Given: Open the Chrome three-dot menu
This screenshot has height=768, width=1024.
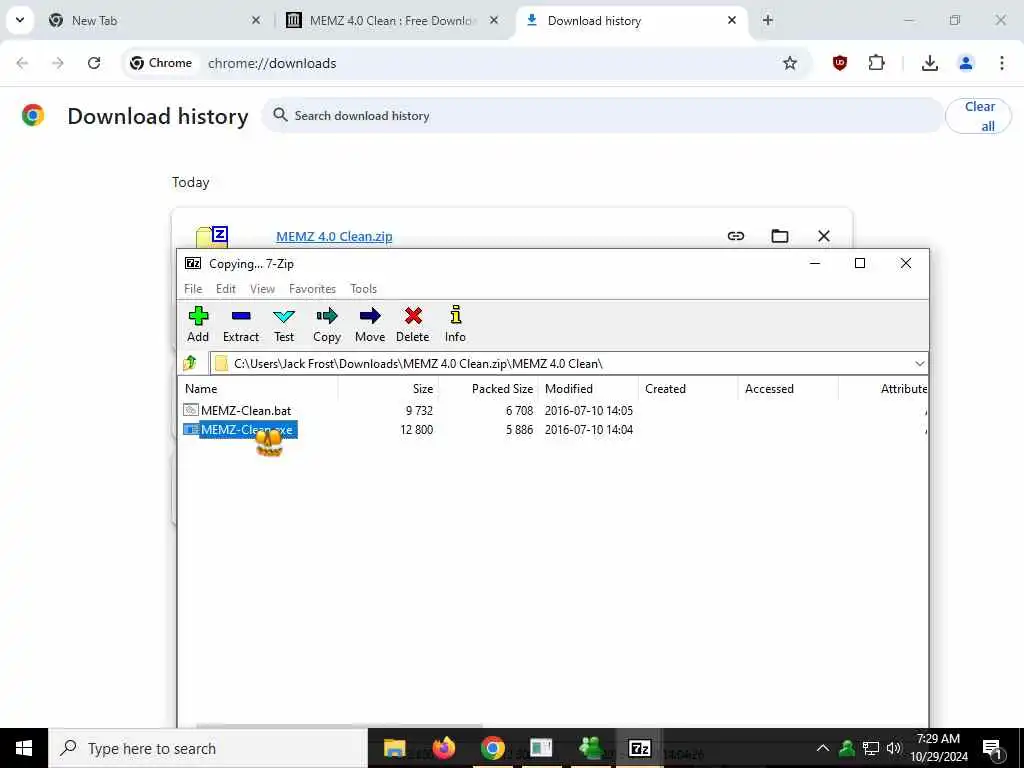Looking at the screenshot, I should click(x=1001, y=63).
